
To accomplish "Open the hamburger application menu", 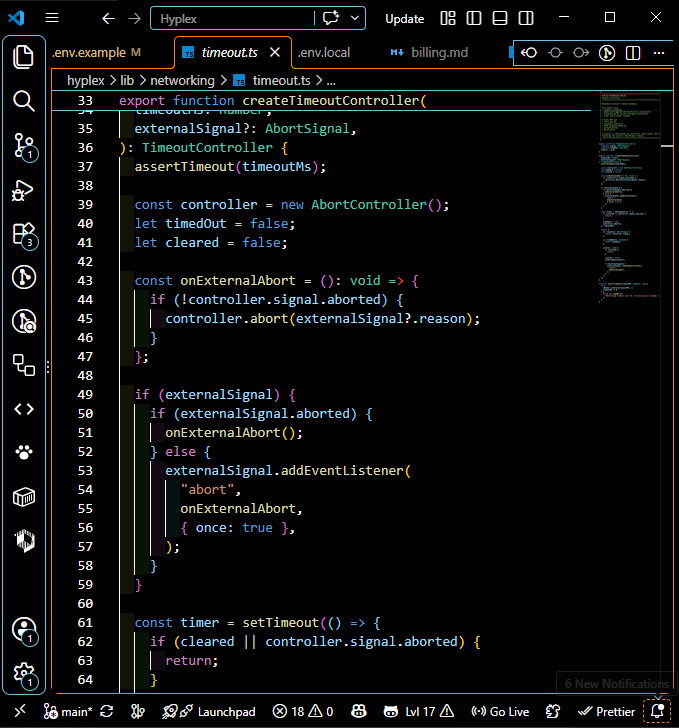I will point(52,18).
